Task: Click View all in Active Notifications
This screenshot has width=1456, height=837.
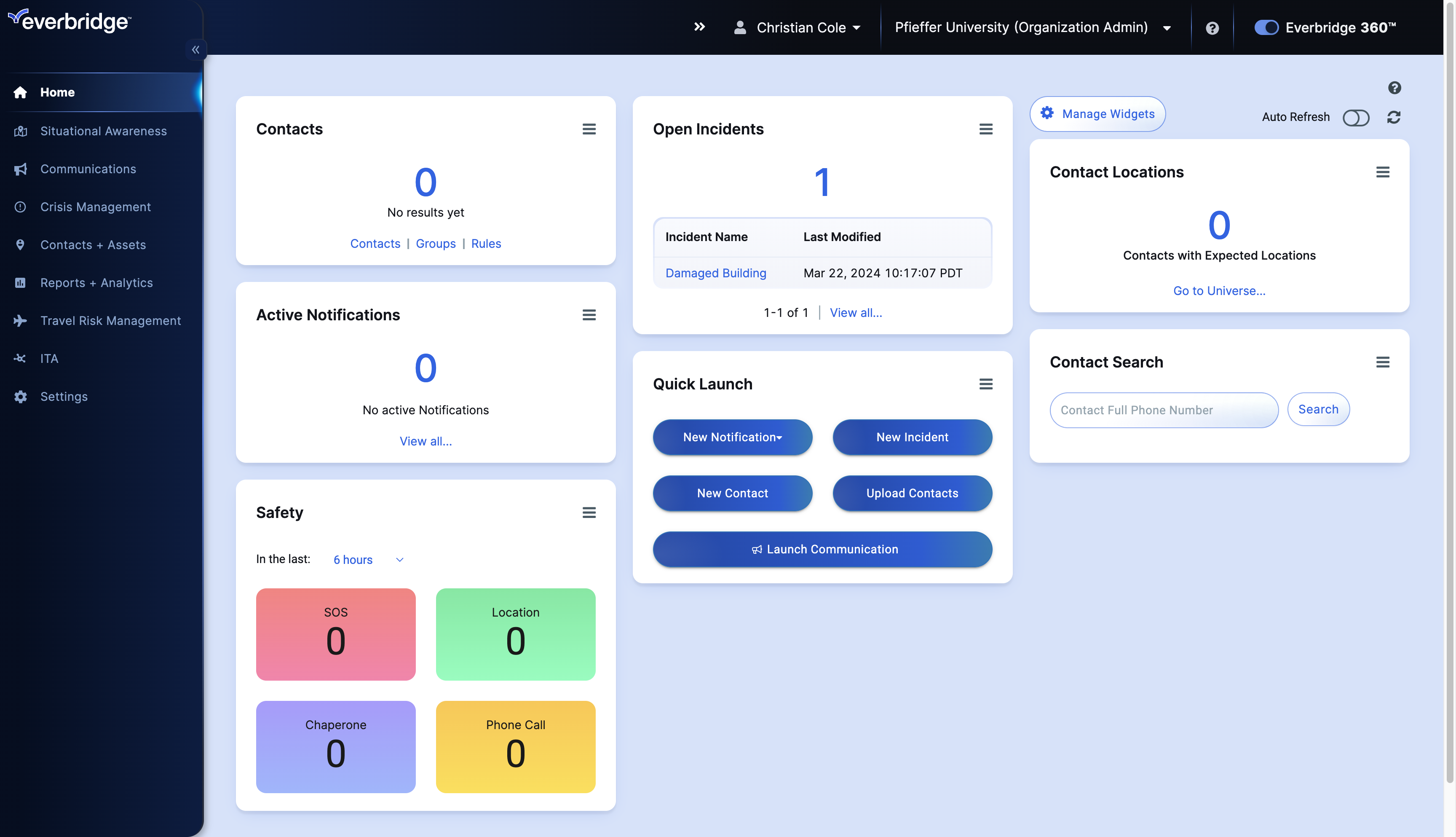Action: point(426,442)
